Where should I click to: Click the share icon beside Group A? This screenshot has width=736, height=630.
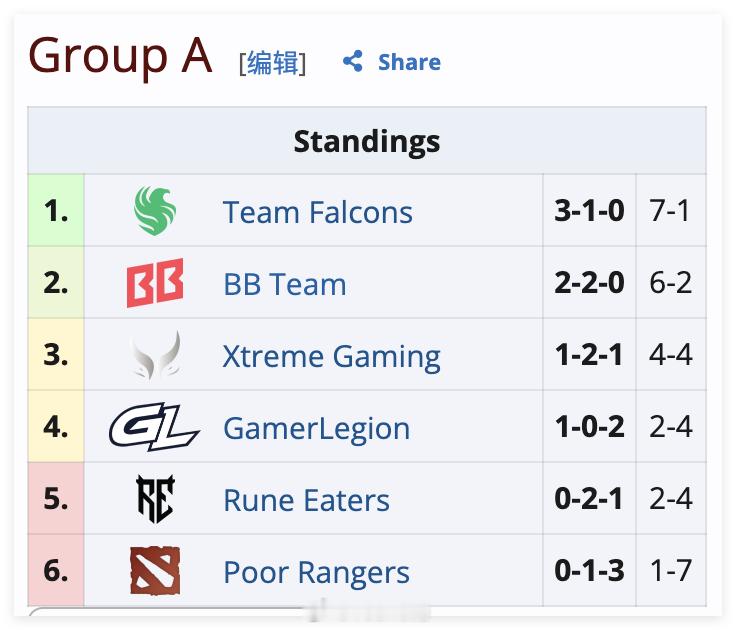pos(353,61)
